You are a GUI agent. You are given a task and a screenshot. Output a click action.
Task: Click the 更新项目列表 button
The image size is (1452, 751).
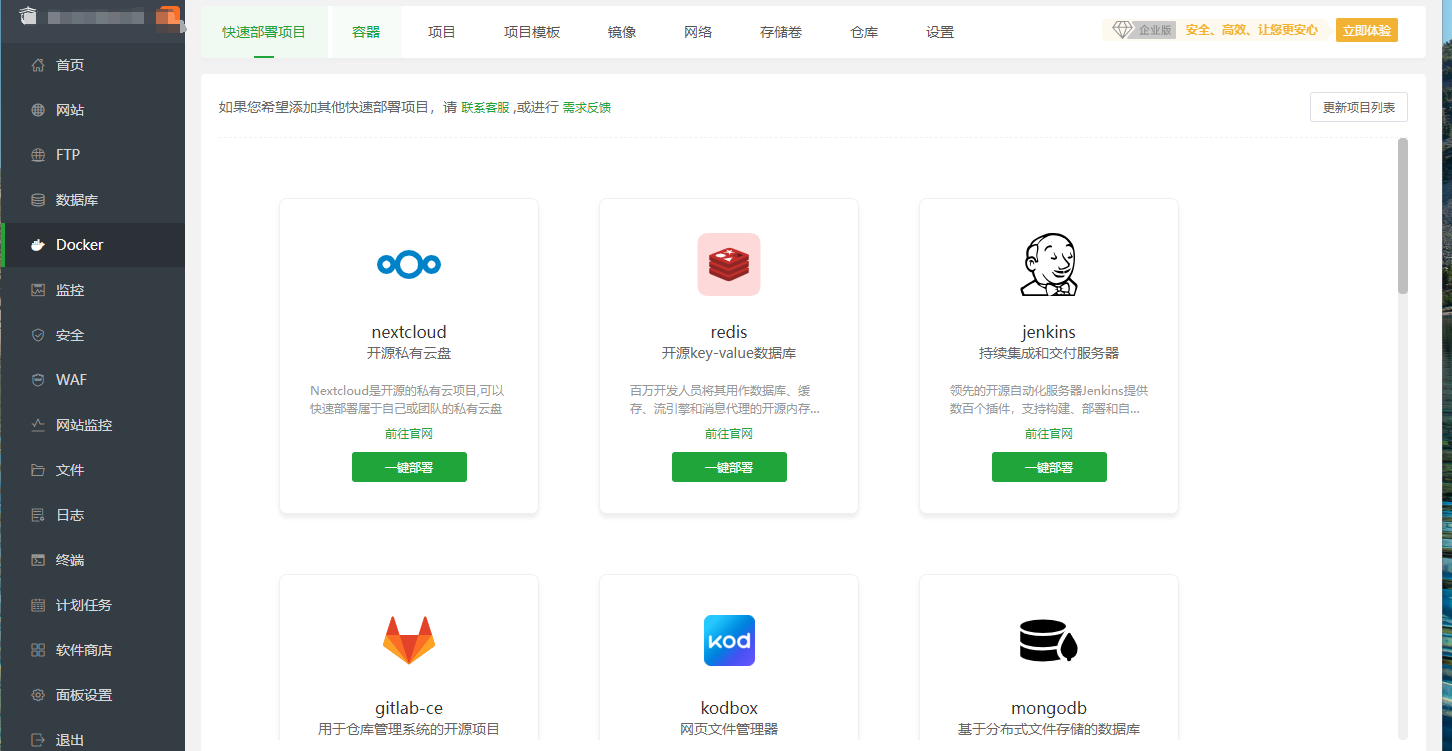coord(1359,107)
